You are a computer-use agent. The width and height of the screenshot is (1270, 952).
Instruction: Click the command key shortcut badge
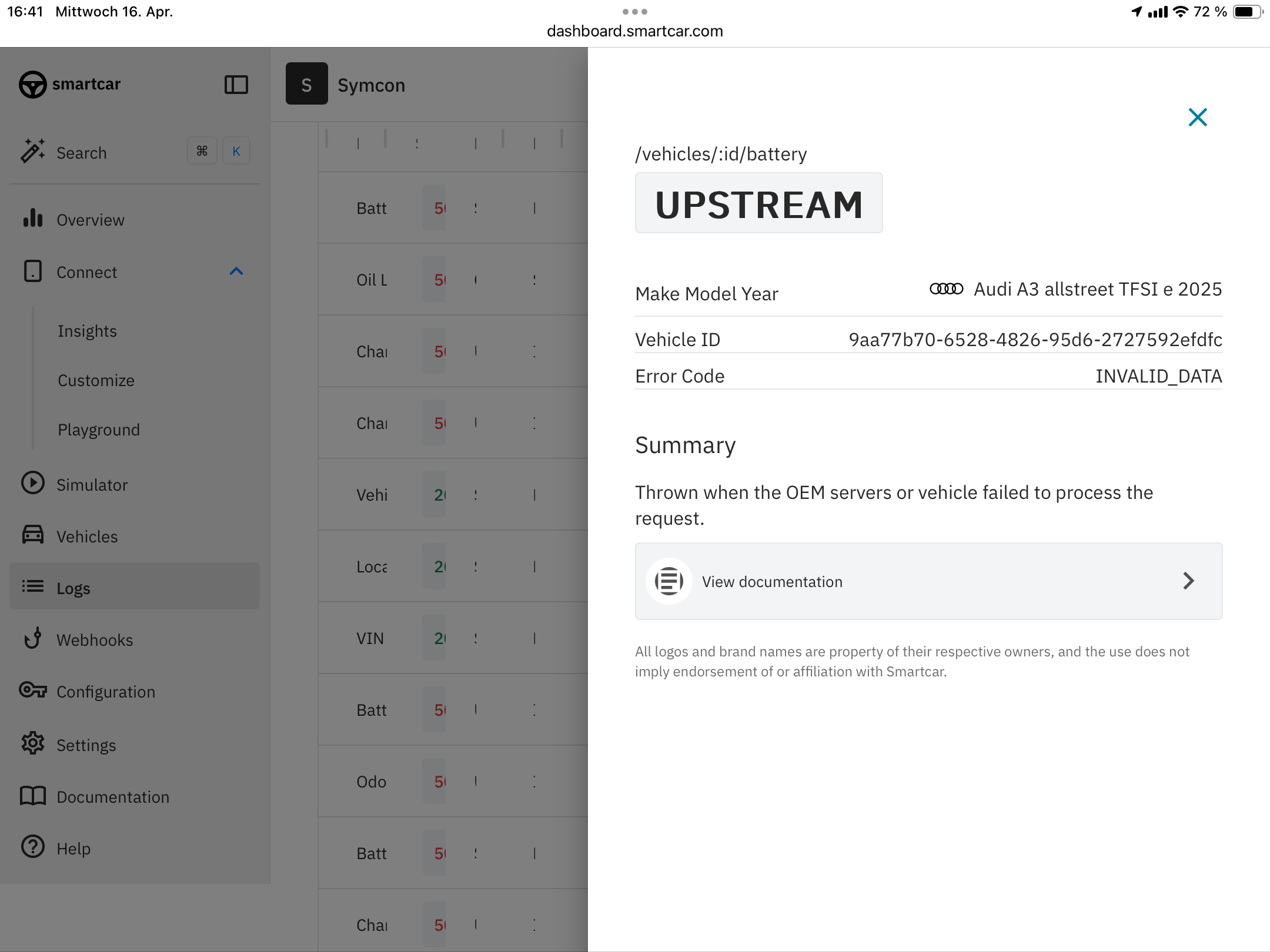pos(202,151)
